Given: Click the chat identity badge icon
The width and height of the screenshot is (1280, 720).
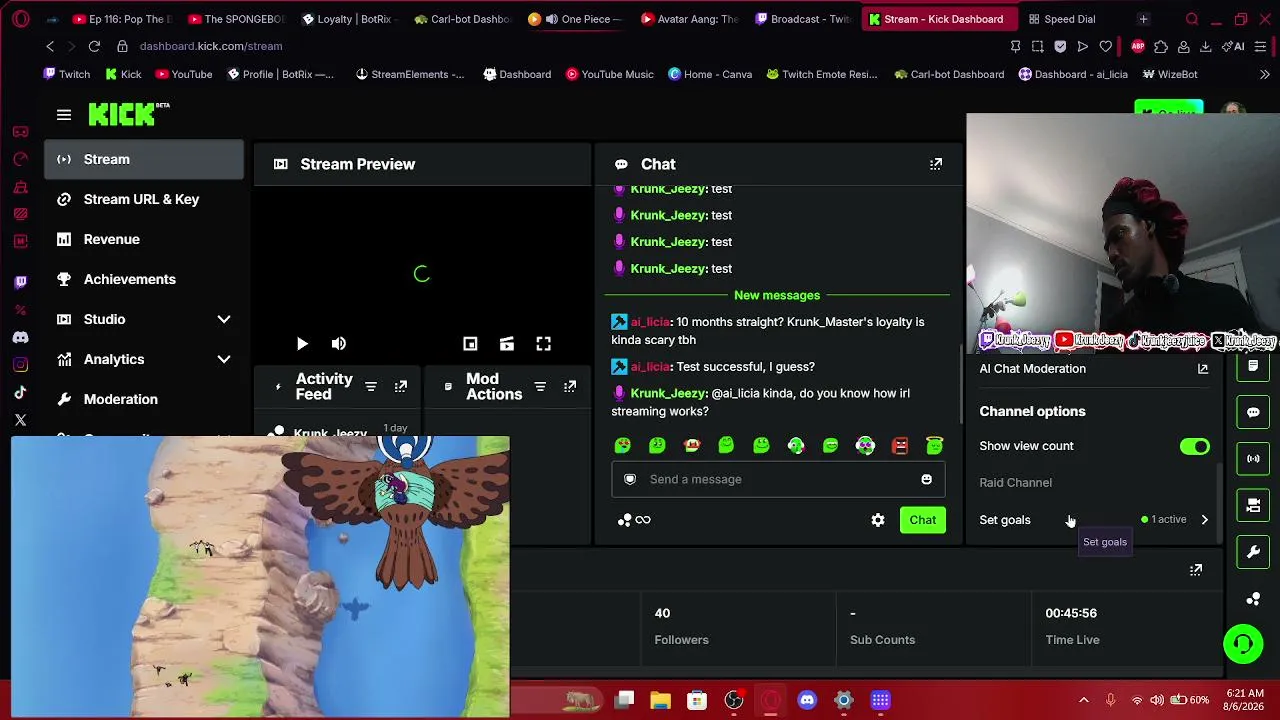Looking at the screenshot, I should (630, 479).
